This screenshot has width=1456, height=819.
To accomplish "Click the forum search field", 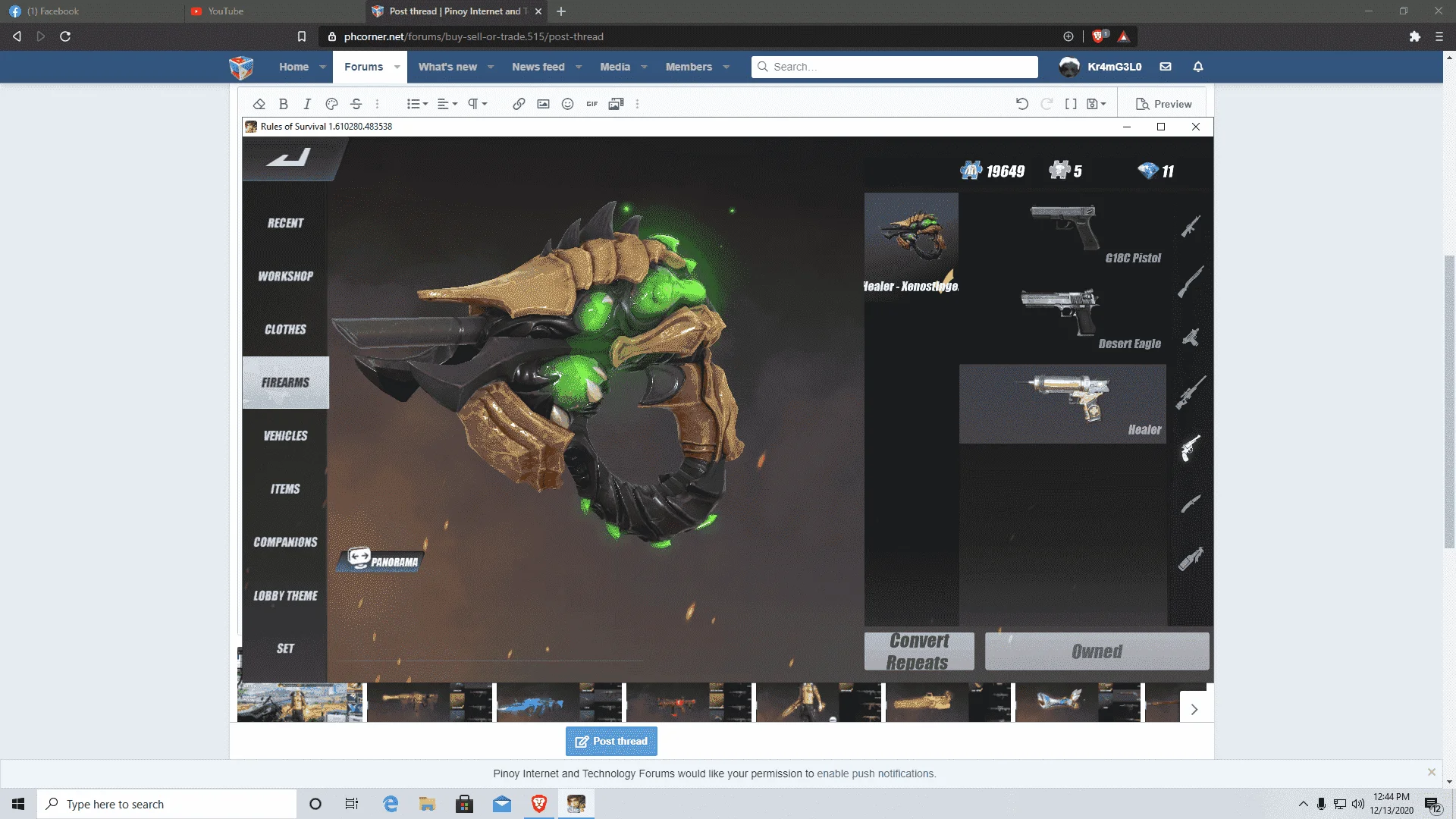I will coord(895,67).
